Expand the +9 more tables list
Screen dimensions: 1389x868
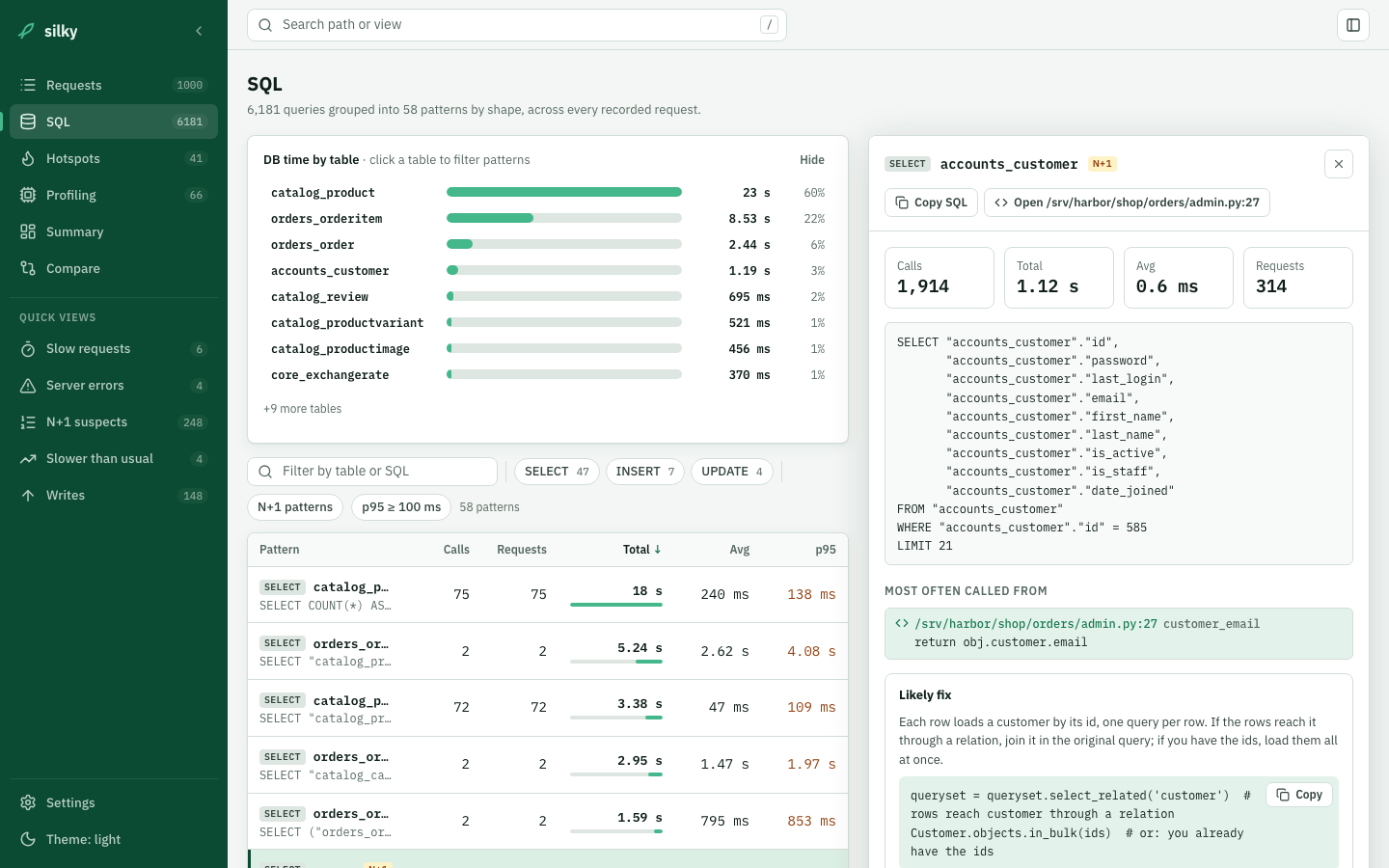pos(303,409)
